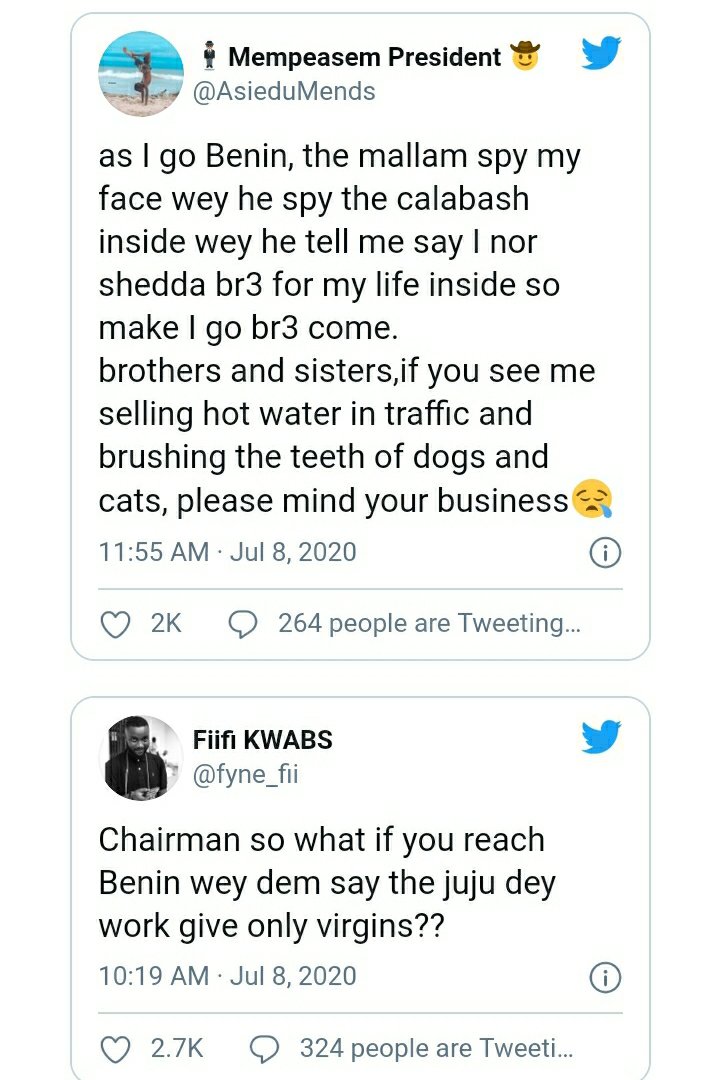This screenshot has width=720, height=1080.
Task: Open the 11:55 AM · Jul 8, 2020 timestamp
Action: coord(227,551)
